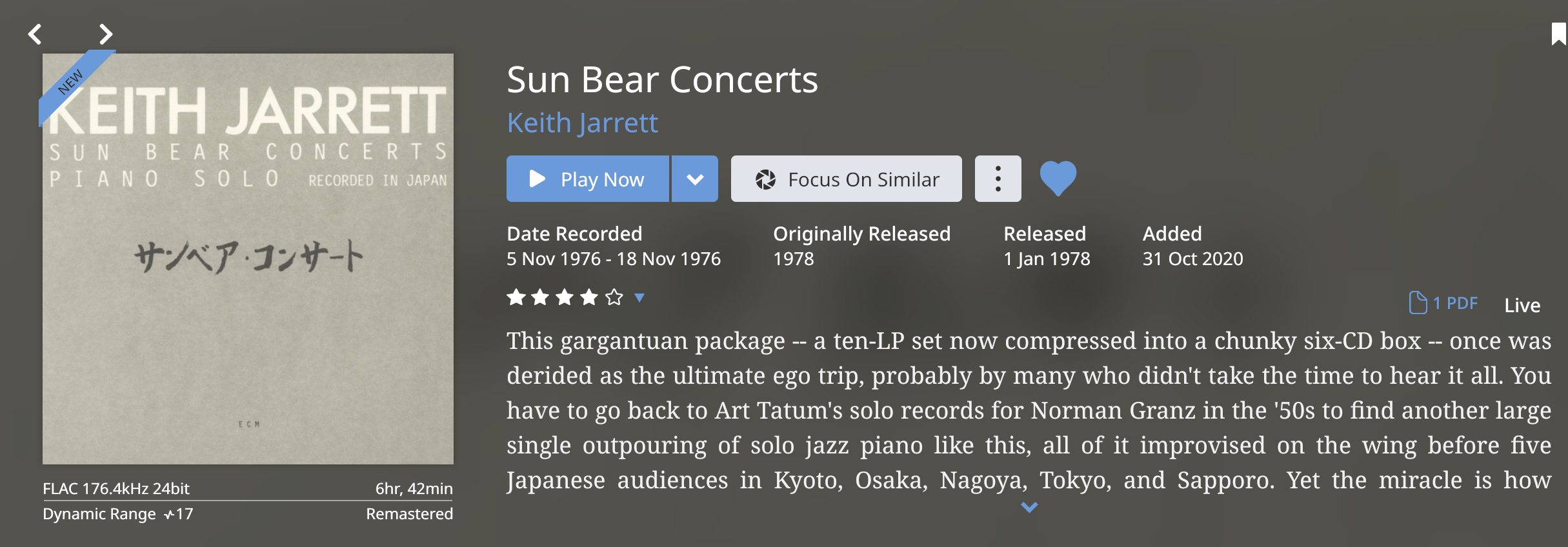
Task: Go back using the left arrow
Action: tap(35, 34)
